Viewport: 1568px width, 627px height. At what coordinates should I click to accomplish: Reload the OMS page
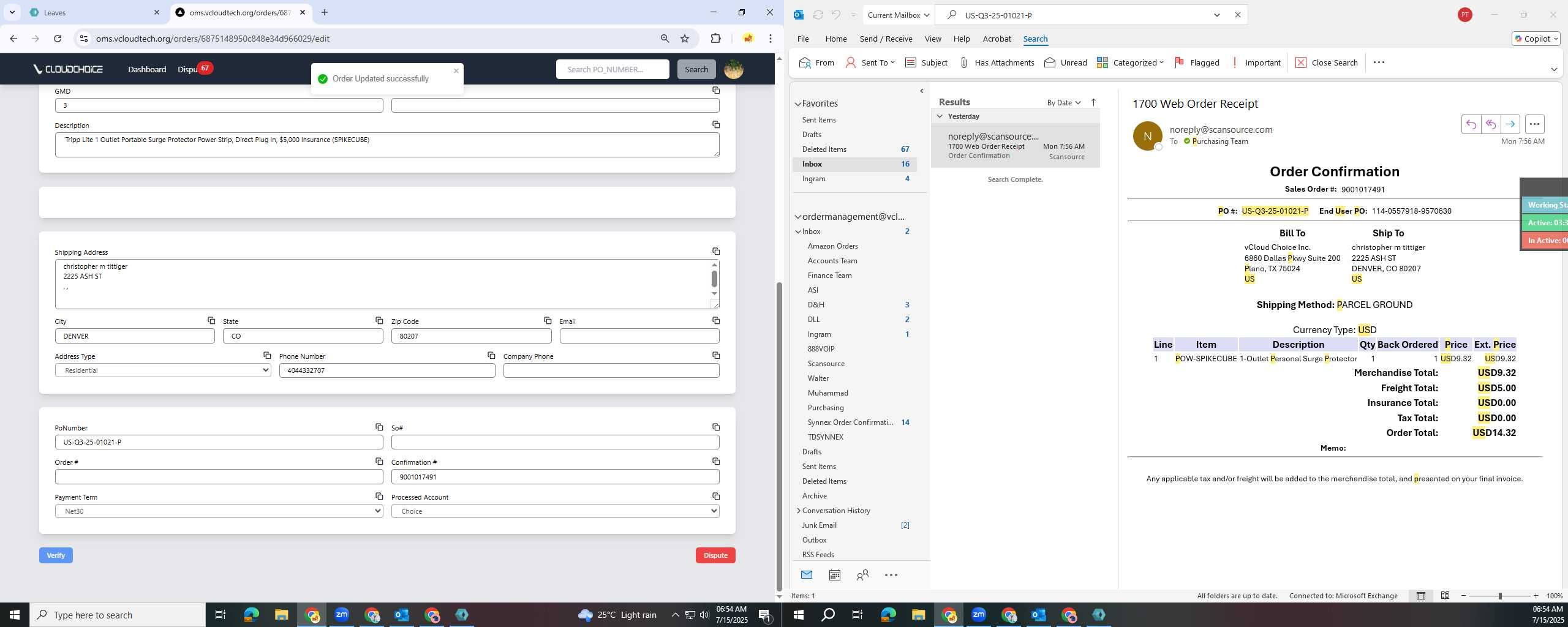click(x=58, y=39)
